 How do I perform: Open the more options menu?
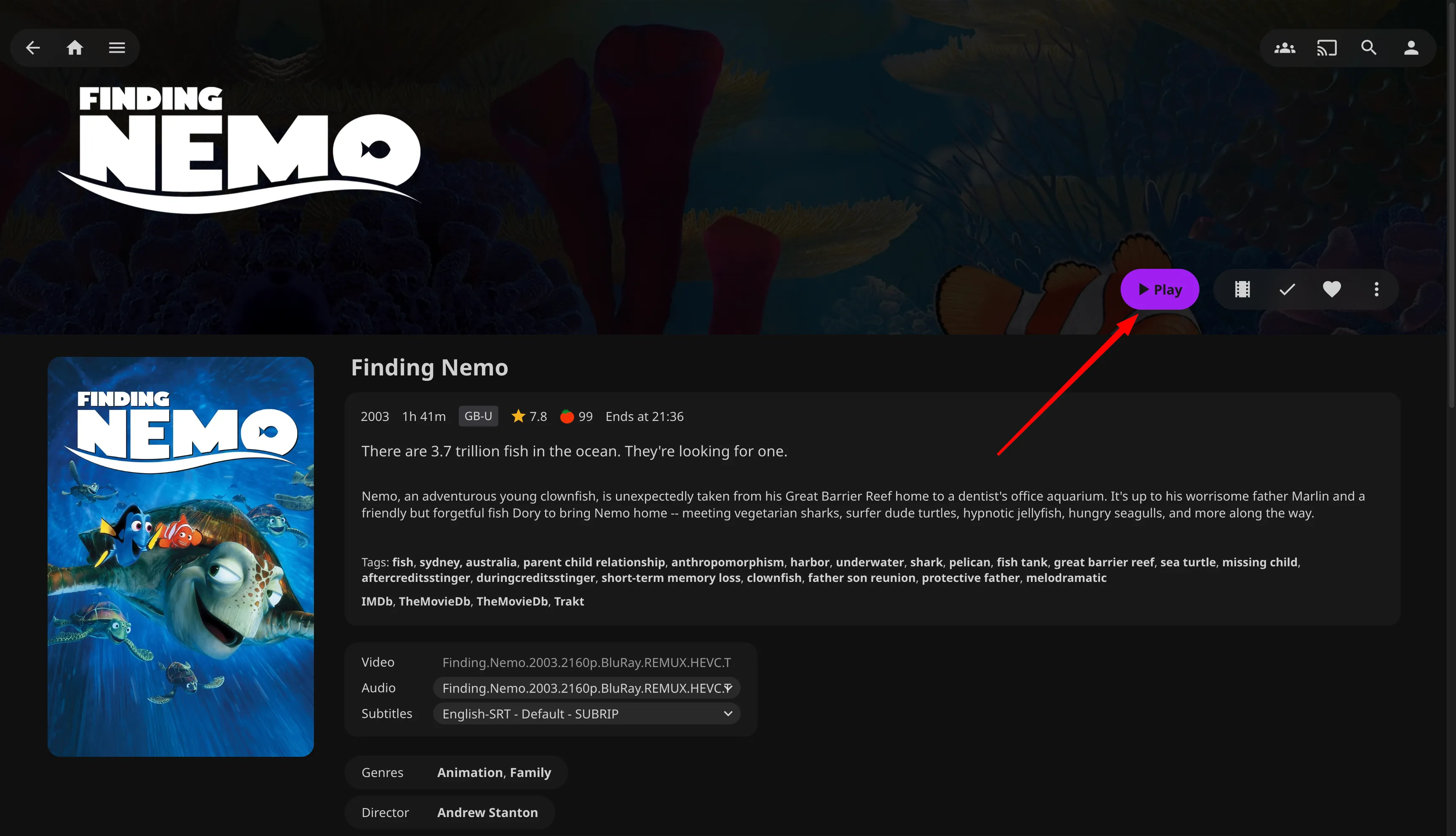click(x=1377, y=289)
